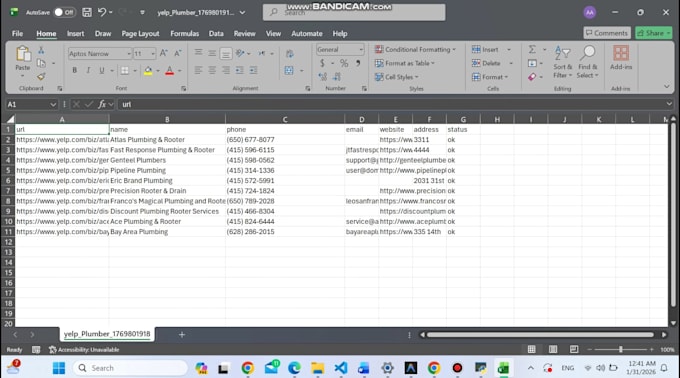Click the Cut scissors icon

click(41, 50)
